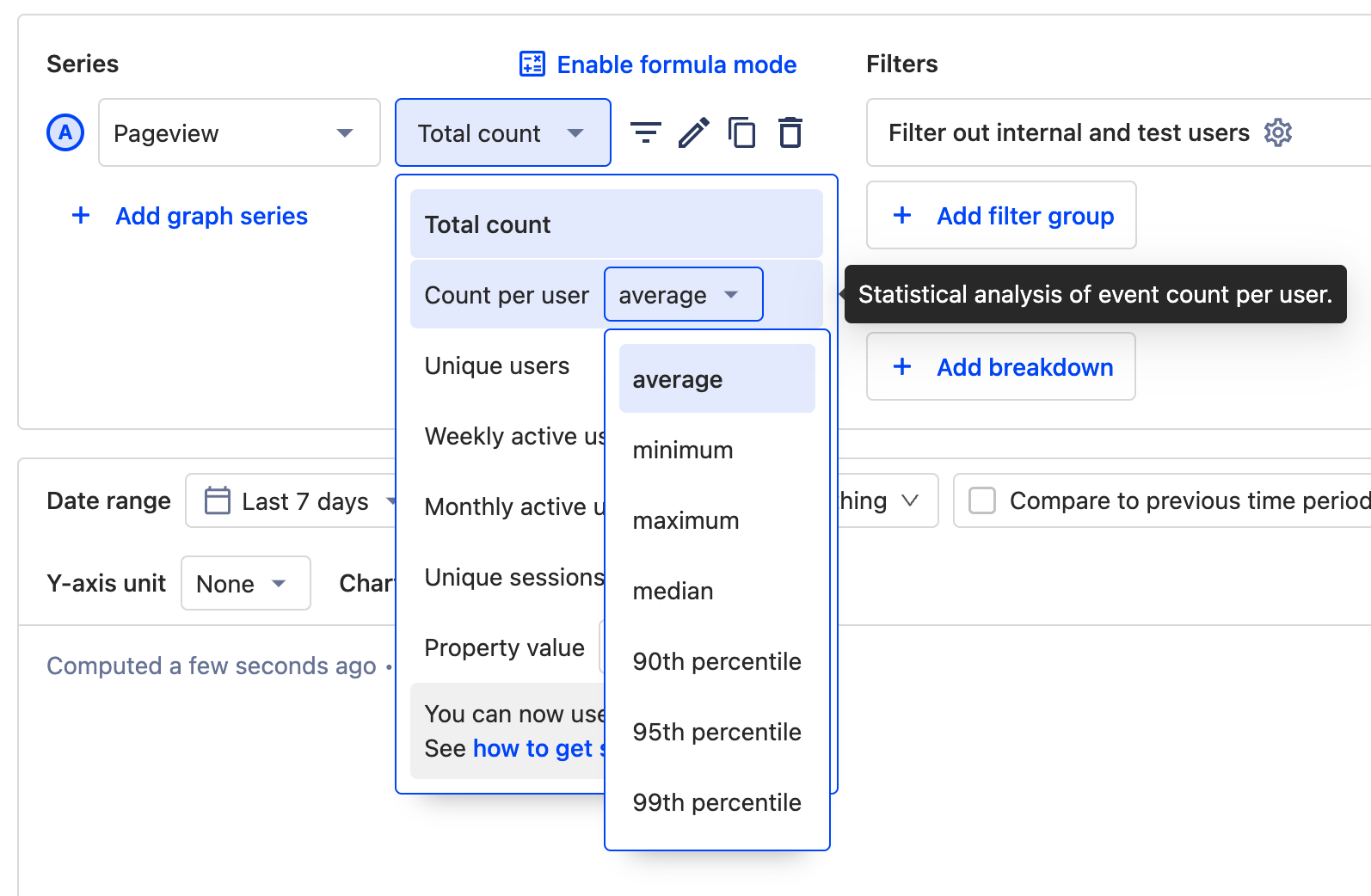Open internal test users filter settings gear
The image size is (1371, 896).
coord(1277,132)
